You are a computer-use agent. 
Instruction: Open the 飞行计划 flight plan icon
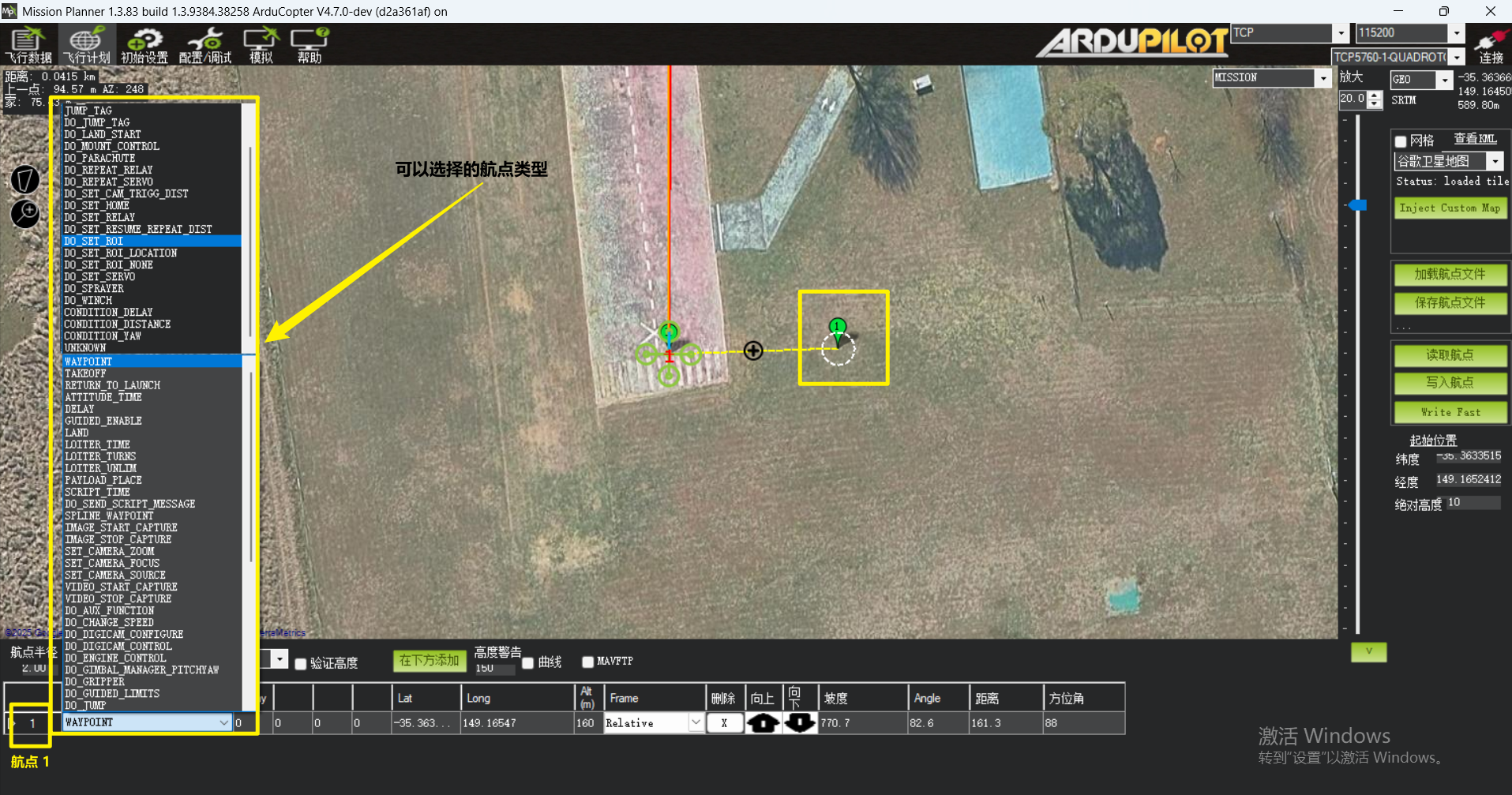[86, 44]
